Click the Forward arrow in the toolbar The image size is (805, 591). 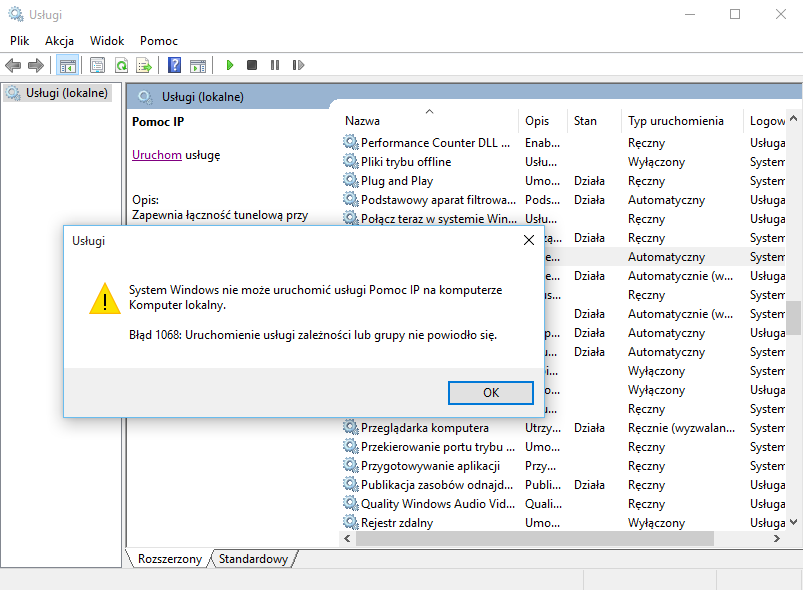click(36, 65)
